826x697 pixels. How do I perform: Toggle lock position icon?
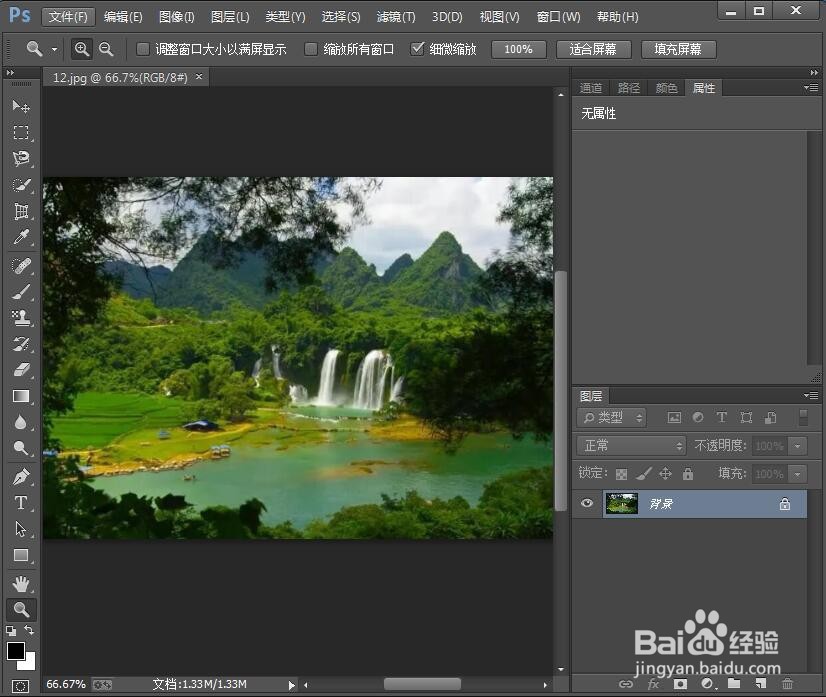(x=665, y=474)
